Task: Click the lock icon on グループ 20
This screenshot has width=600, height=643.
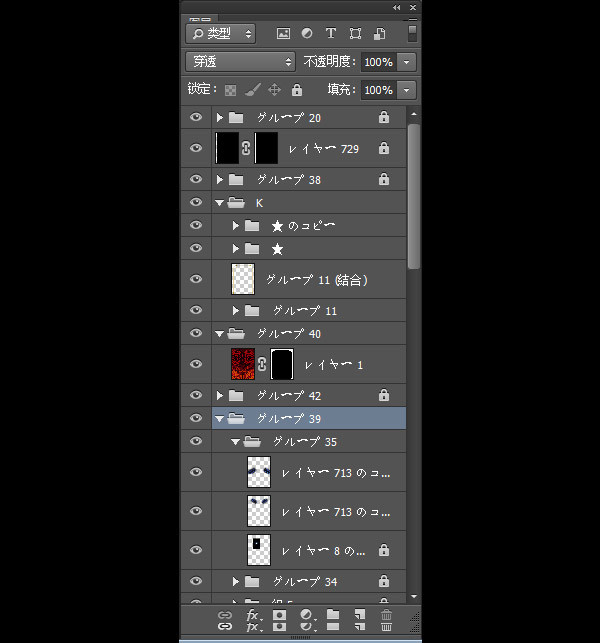Action: tap(384, 117)
